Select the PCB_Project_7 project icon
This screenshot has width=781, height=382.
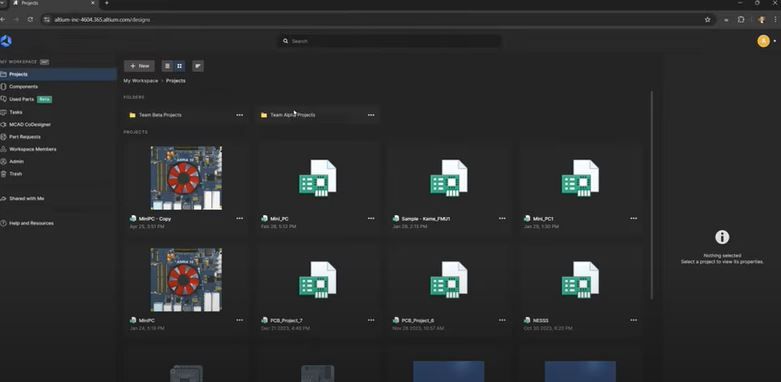pos(317,280)
